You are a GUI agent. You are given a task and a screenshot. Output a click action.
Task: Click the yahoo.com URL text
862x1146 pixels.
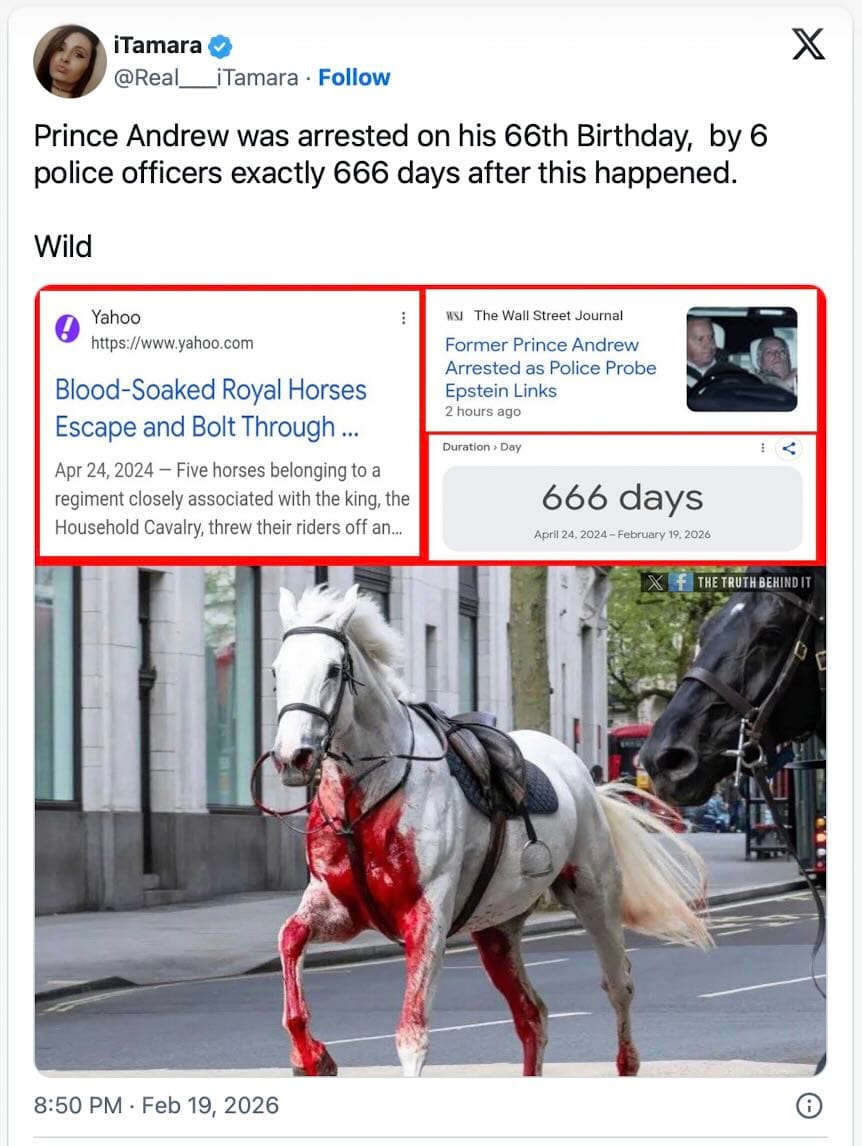(172, 343)
